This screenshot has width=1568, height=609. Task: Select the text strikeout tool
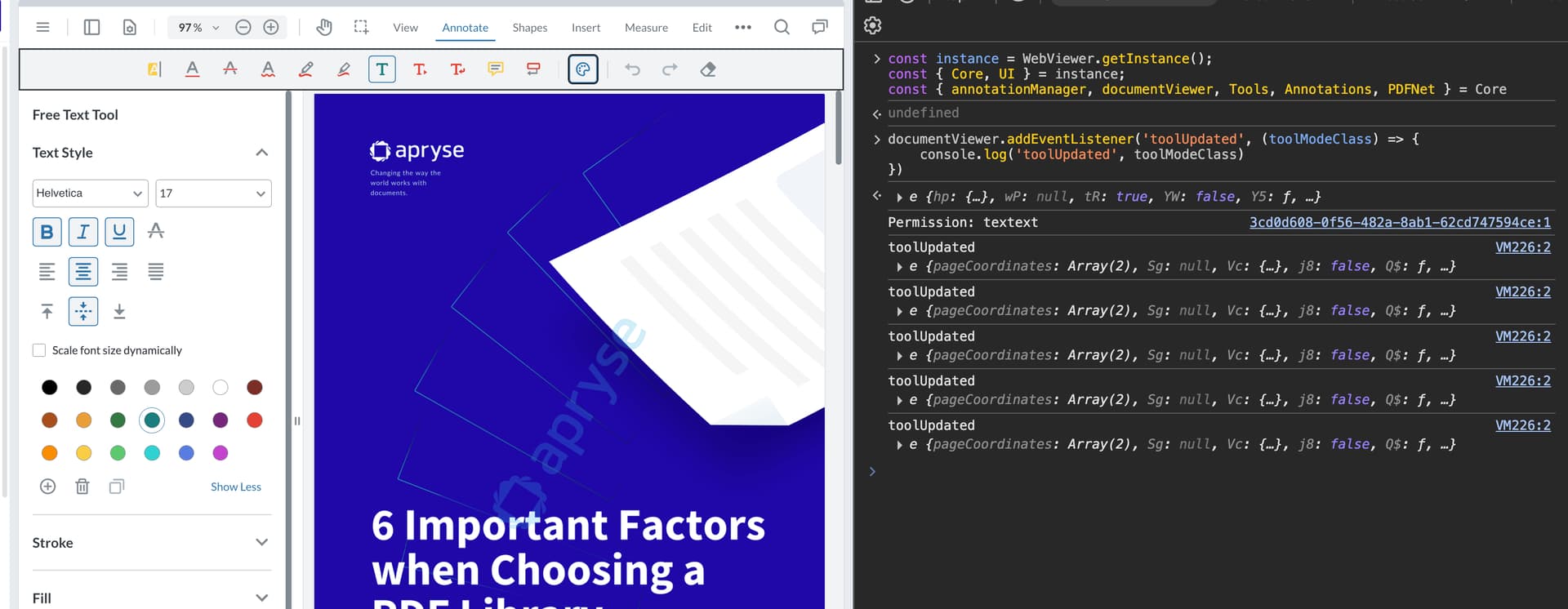tap(230, 69)
